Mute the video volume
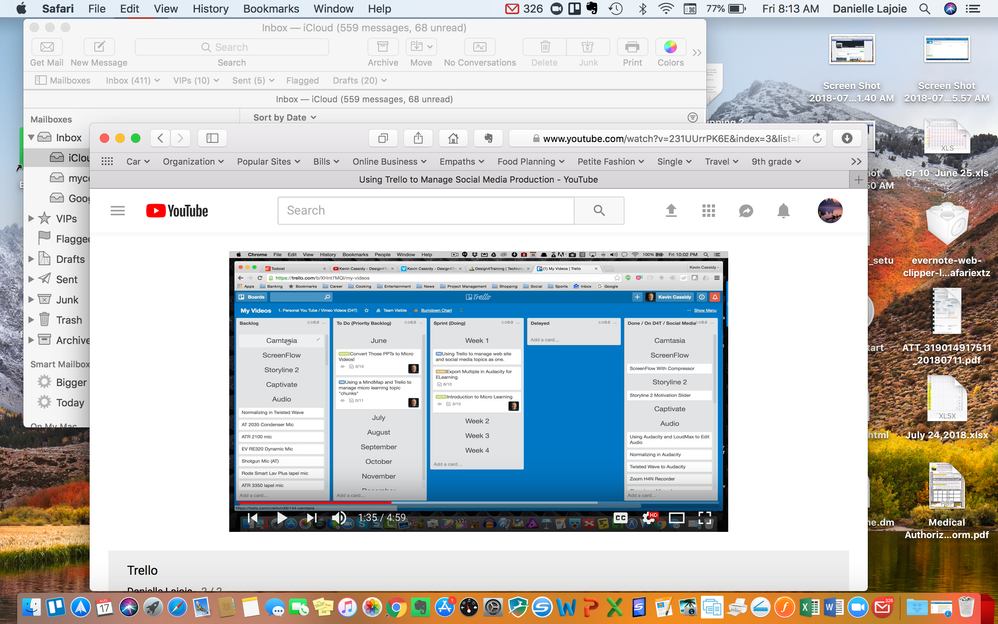This screenshot has height=624, width=998. (339, 518)
